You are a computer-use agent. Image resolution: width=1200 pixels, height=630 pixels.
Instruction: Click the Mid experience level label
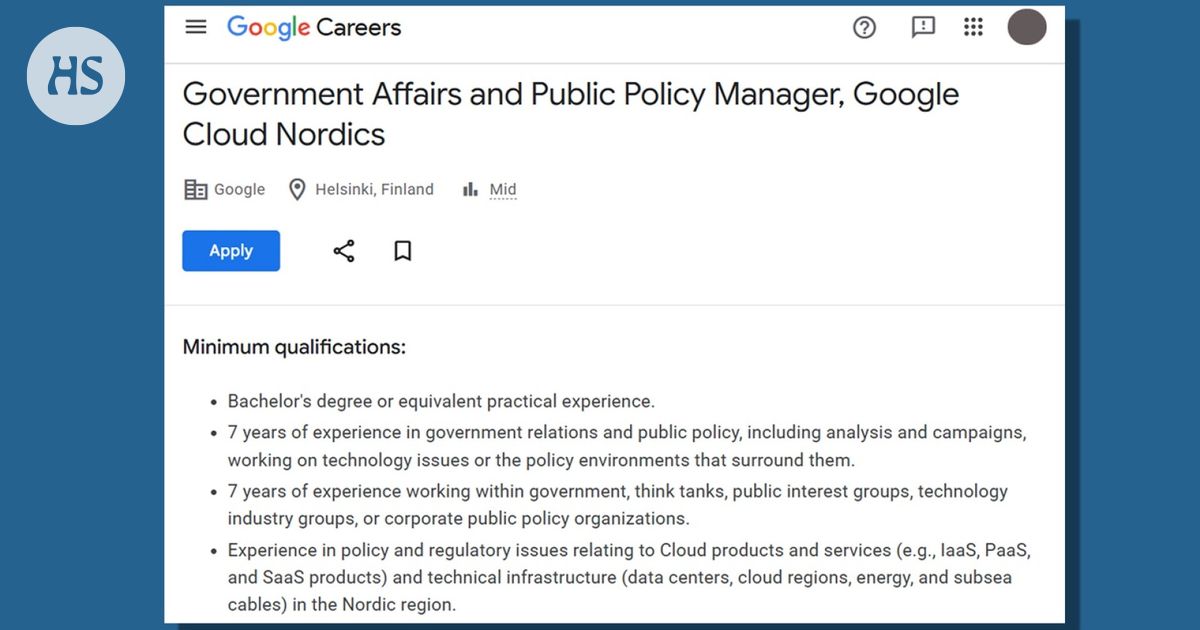tap(503, 190)
